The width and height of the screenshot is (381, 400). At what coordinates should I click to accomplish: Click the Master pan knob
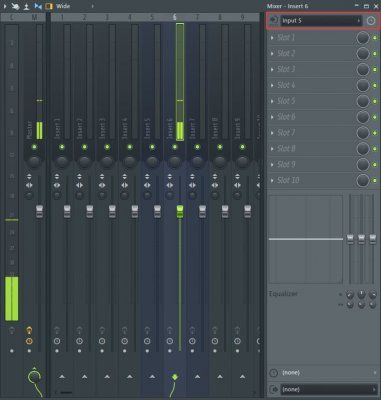coord(34,162)
